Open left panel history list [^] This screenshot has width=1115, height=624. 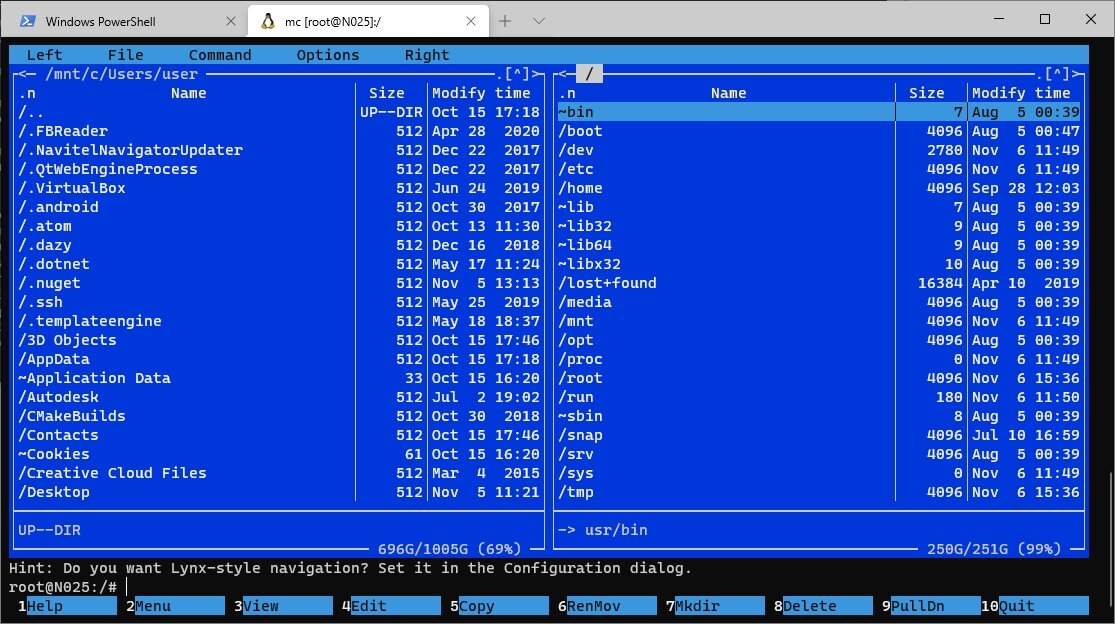517,74
